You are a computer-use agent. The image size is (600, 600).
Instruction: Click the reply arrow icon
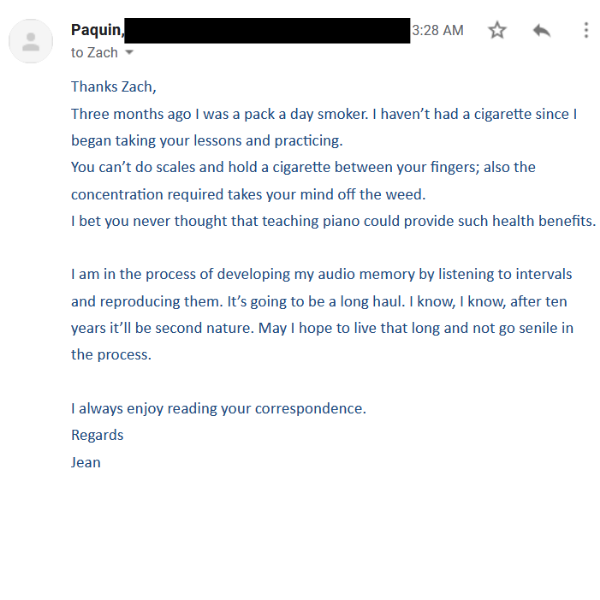pos(541,30)
